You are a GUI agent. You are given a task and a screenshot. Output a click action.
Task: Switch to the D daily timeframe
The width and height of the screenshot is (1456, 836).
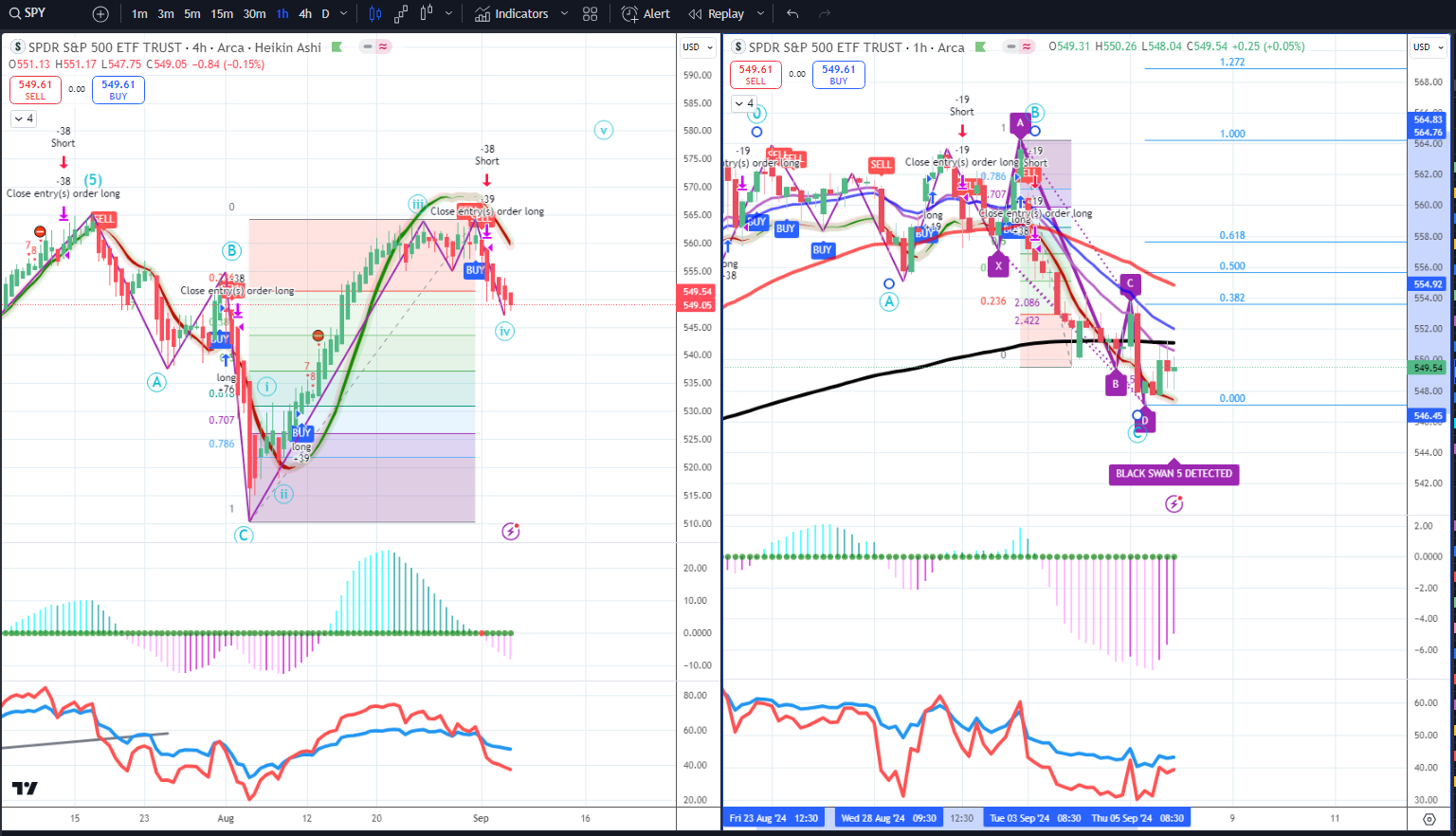point(325,14)
